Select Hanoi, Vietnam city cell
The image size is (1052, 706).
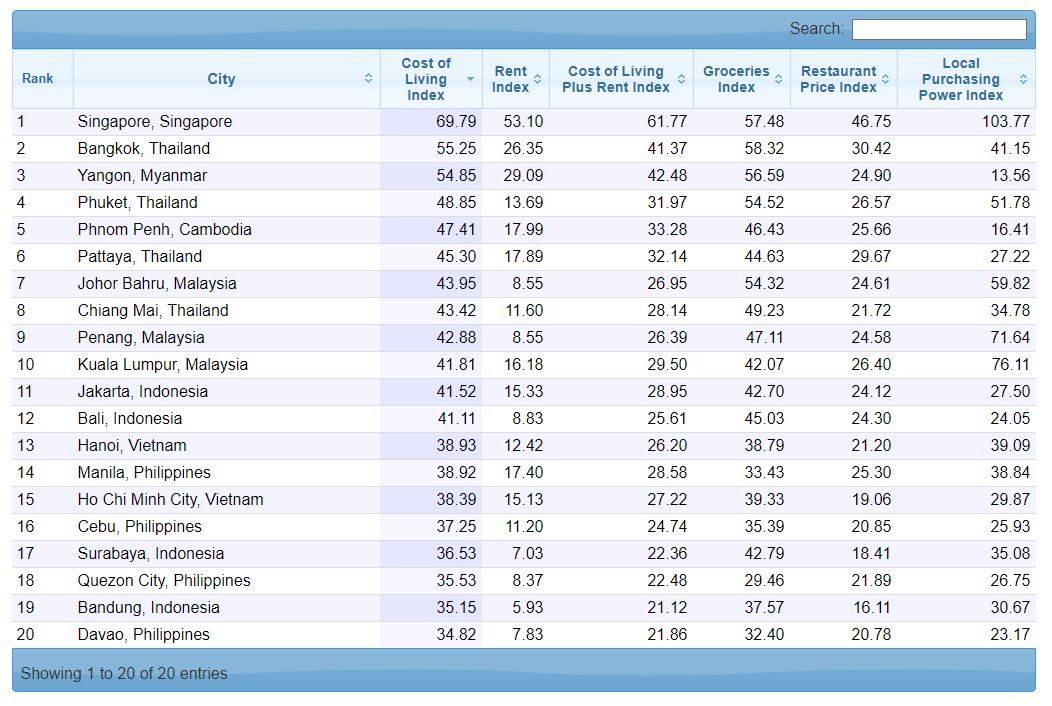(227, 446)
